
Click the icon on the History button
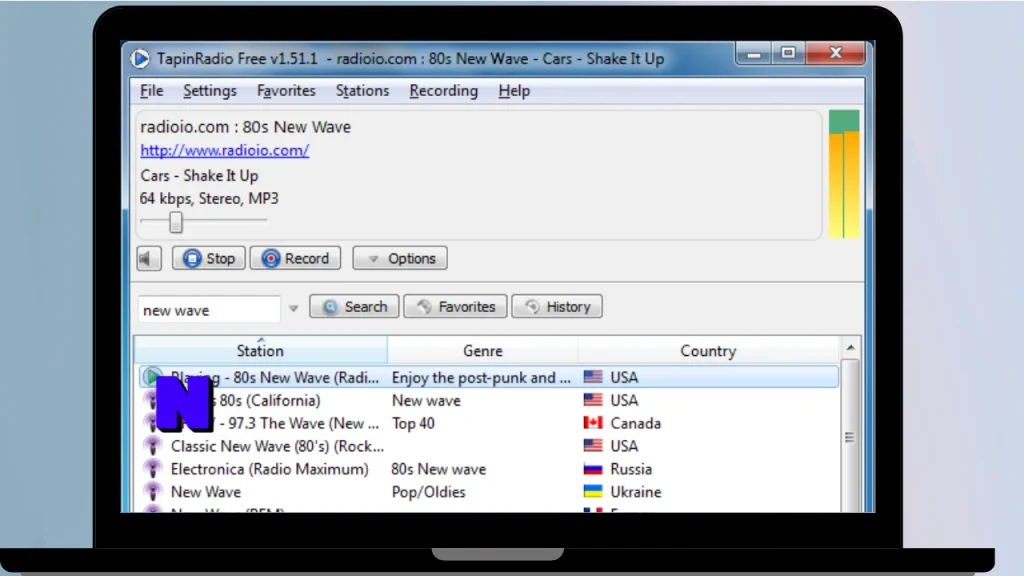click(x=532, y=307)
